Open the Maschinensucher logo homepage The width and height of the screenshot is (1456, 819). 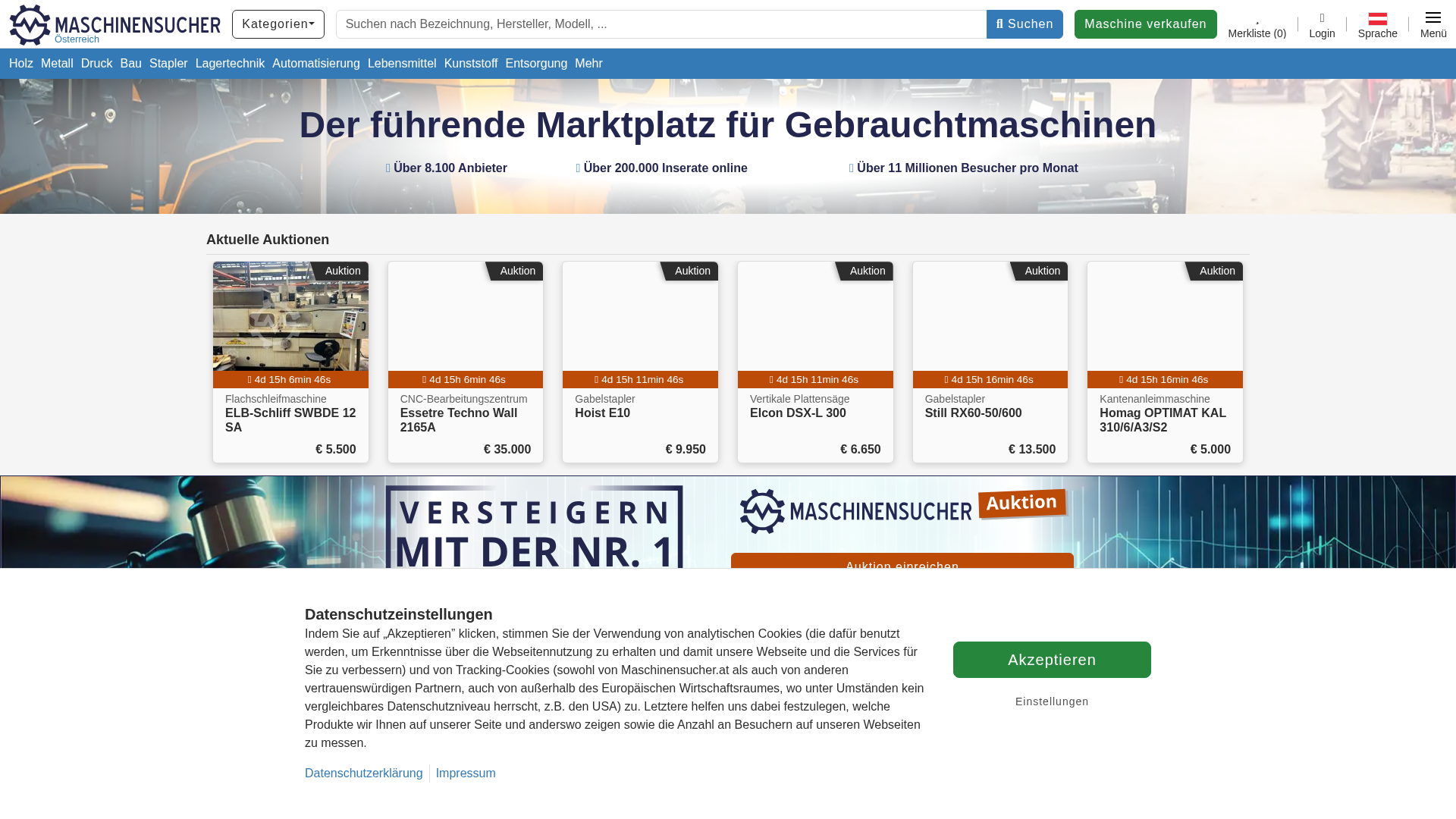coord(115,24)
